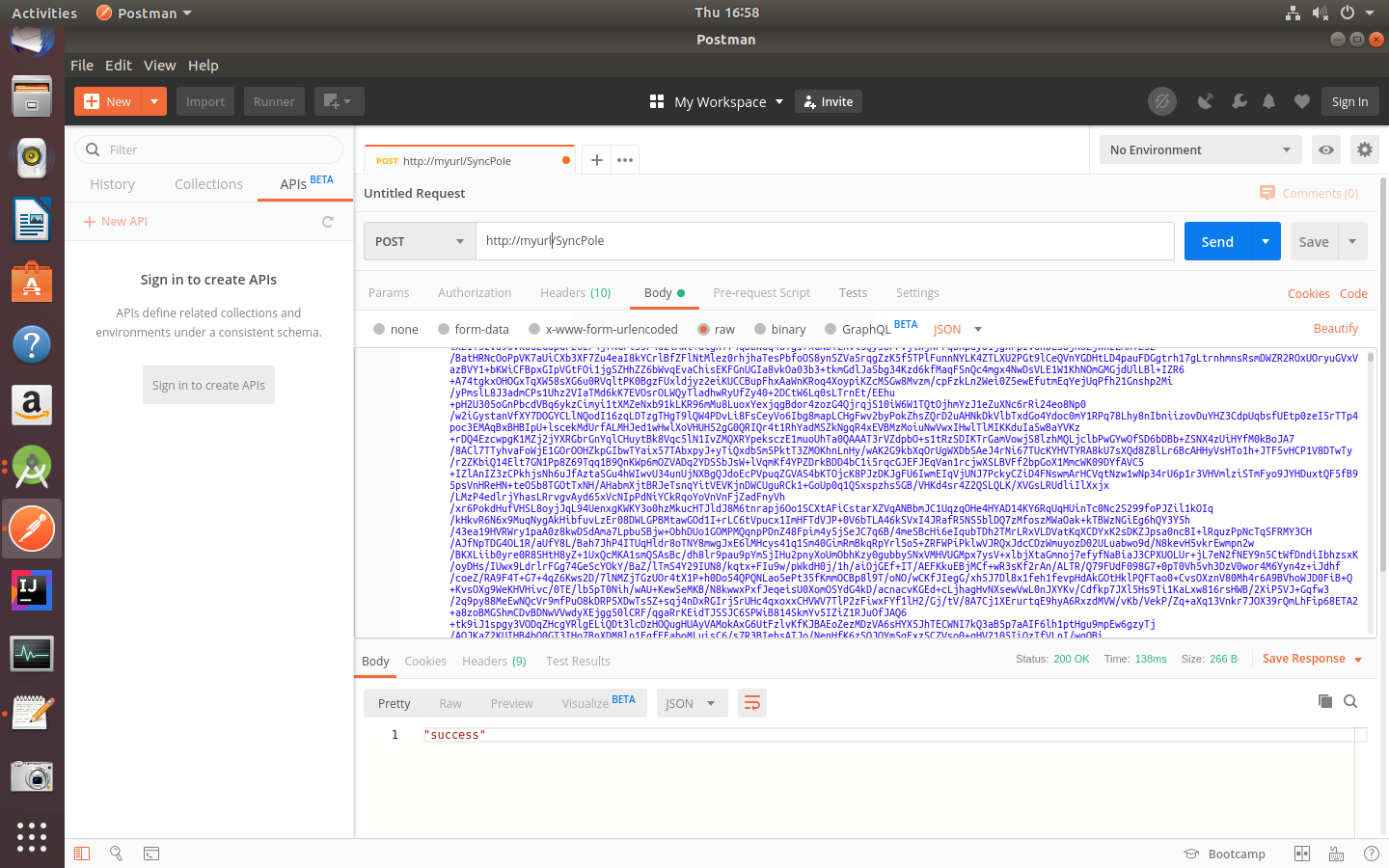Change the POST method dropdown

coord(420,241)
